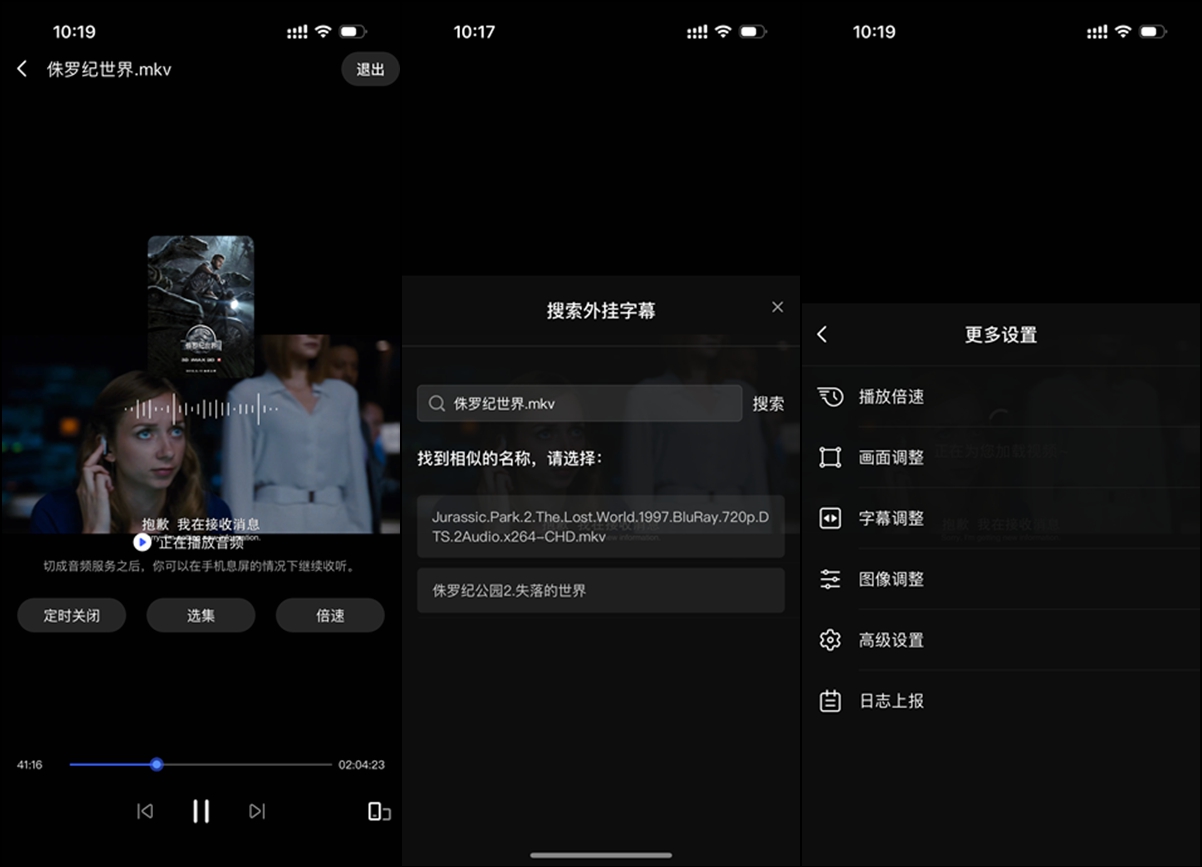Jump back using the previous-track control
Image resolution: width=1202 pixels, height=867 pixels.
[144, 811]
